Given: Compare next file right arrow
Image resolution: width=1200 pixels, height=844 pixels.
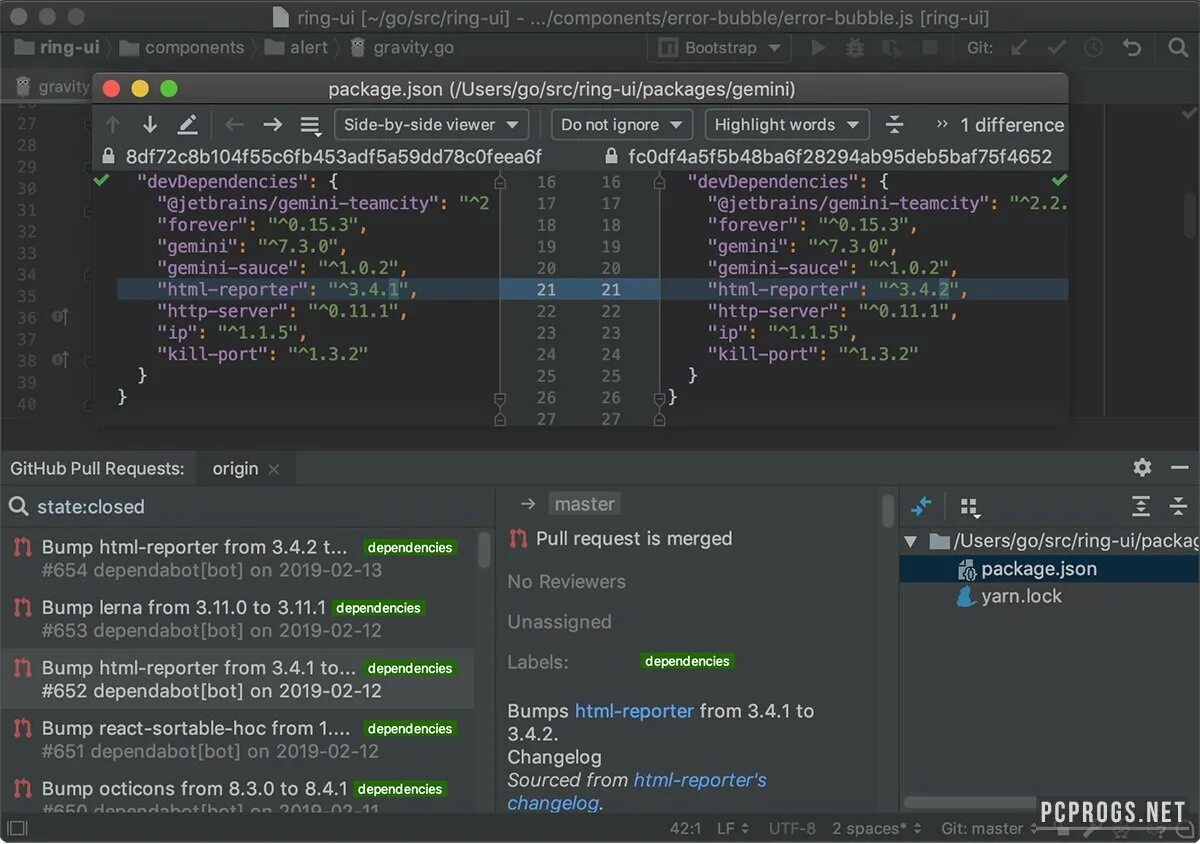Looking at the screenshot, I should (x=272, y=125).
